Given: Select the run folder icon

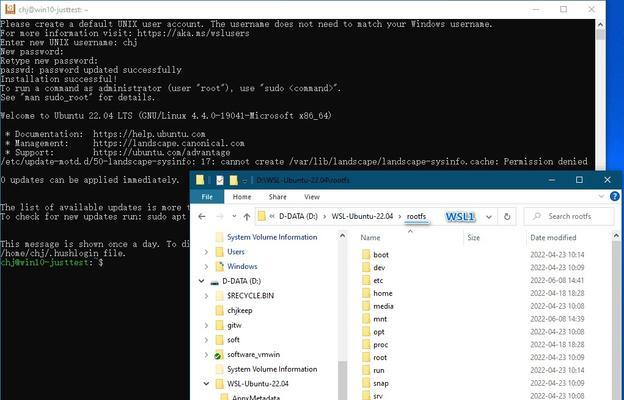Looking at the screenshot, I should [x=366, y=370].
